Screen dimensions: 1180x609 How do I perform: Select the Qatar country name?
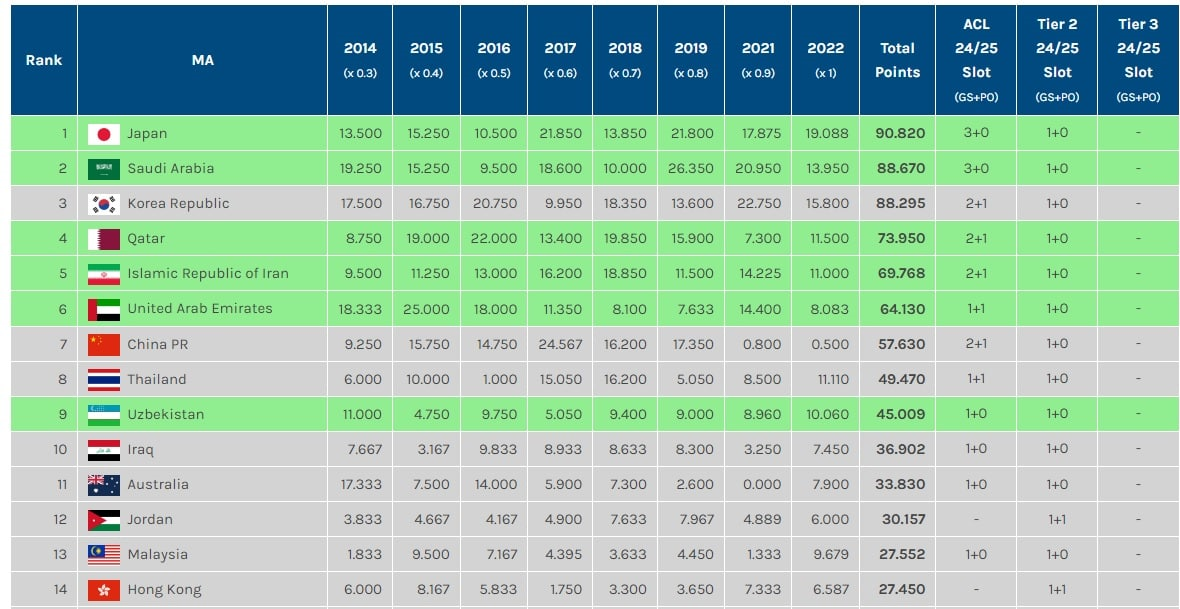click(x=146, y=239)
